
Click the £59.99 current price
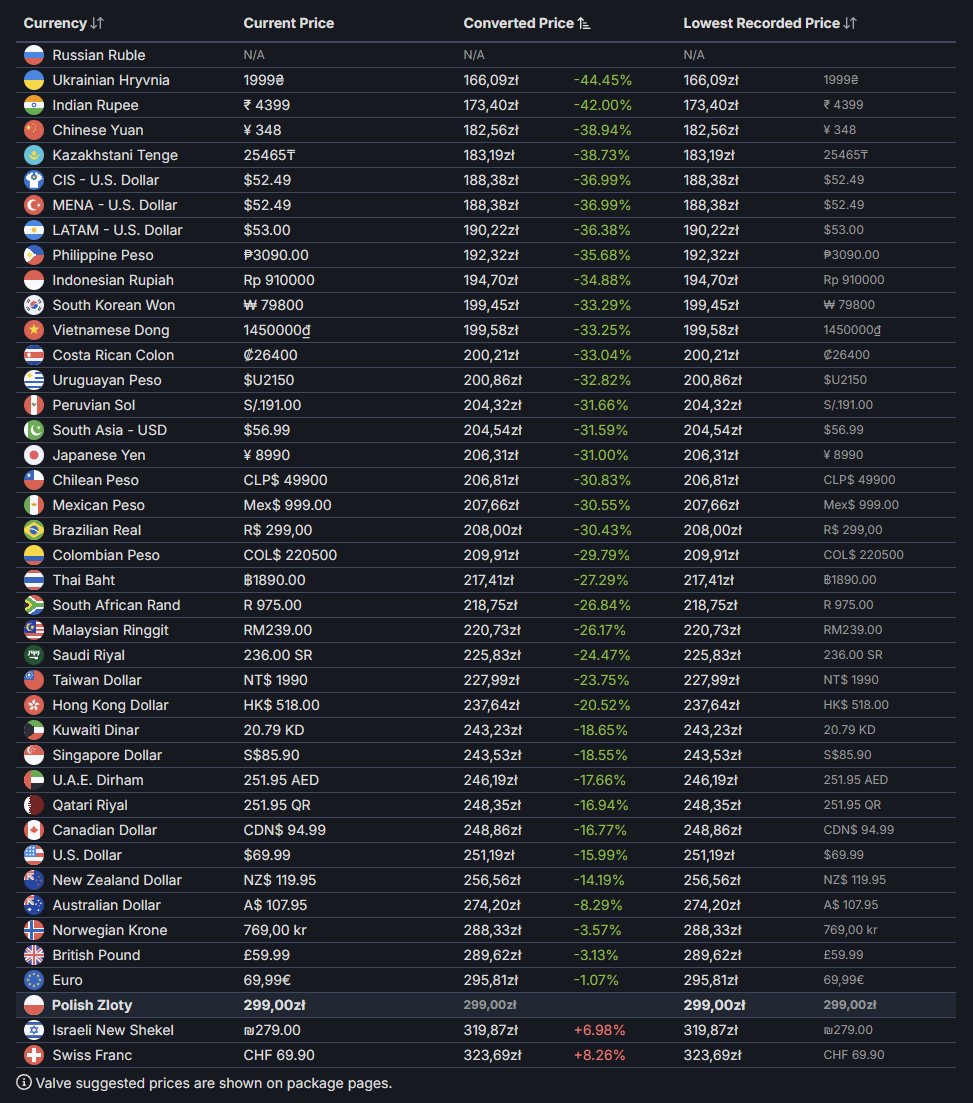(267, 955)
